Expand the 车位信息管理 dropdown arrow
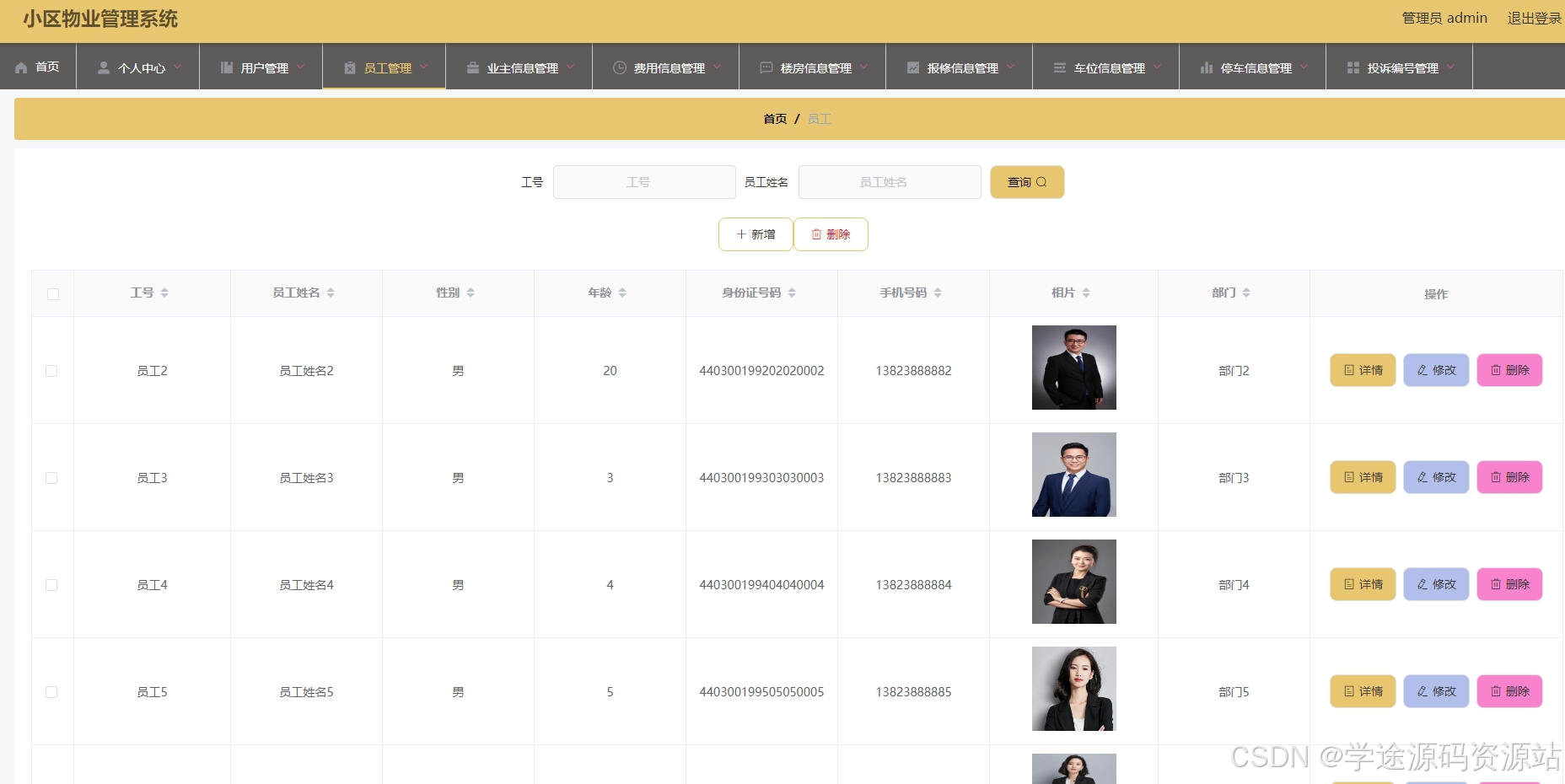Image resolution: width=1565 pixels, height=784 pixels. pyautogui.click(x=1157, y=67)
